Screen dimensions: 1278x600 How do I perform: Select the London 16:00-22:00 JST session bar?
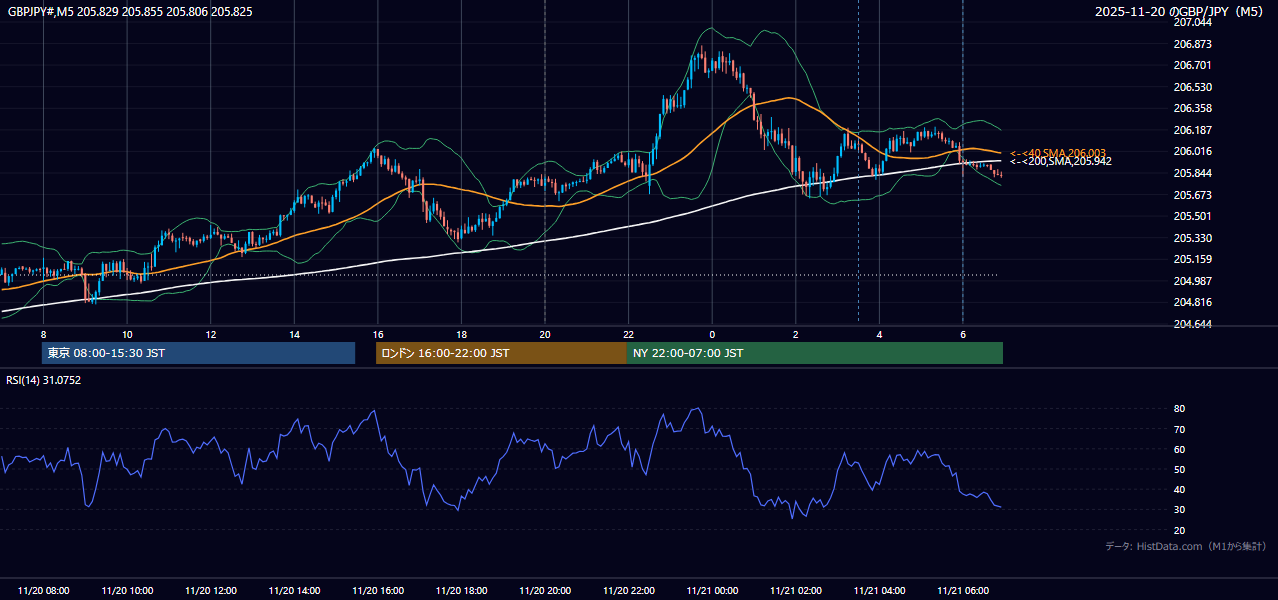(501, 353)
